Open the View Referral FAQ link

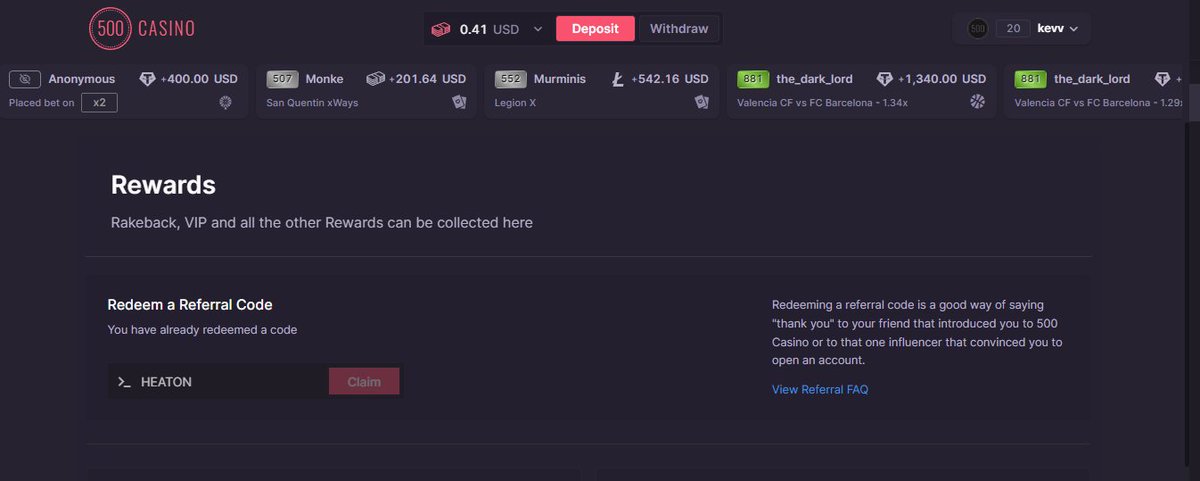[x=820, y=390]
